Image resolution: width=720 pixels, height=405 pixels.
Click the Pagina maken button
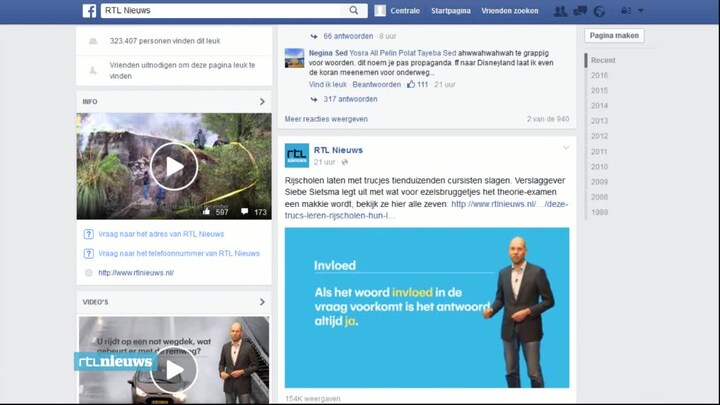[x=614, y=35]
